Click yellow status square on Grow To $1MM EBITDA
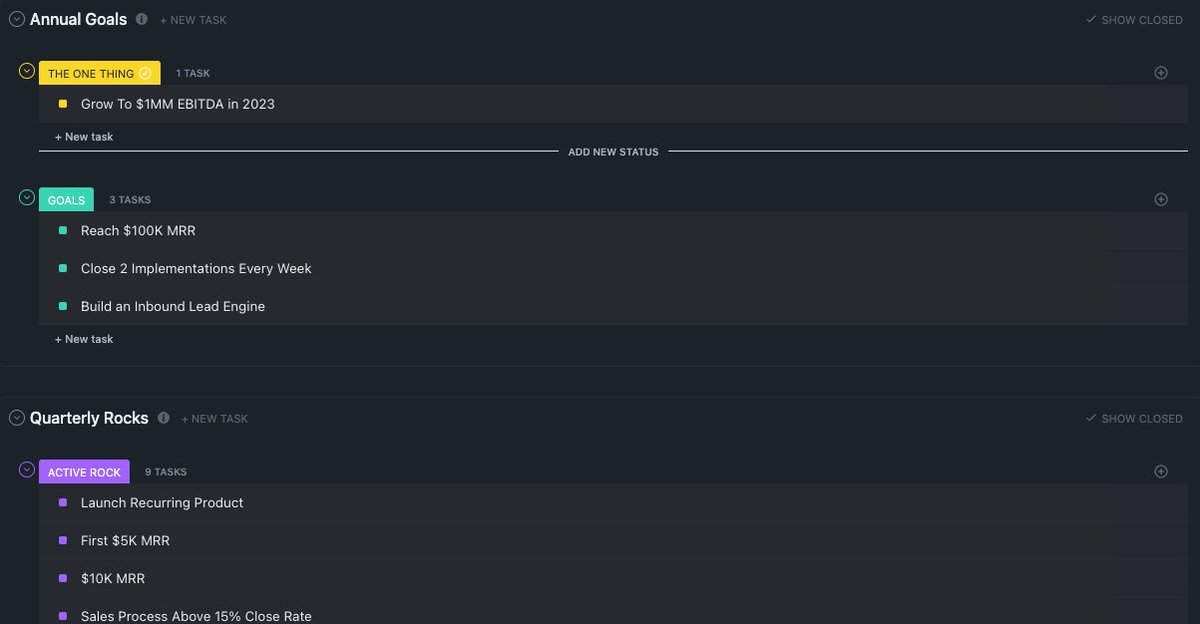The width and height of the screenshot is (1200, 624). tap(63, 103)
